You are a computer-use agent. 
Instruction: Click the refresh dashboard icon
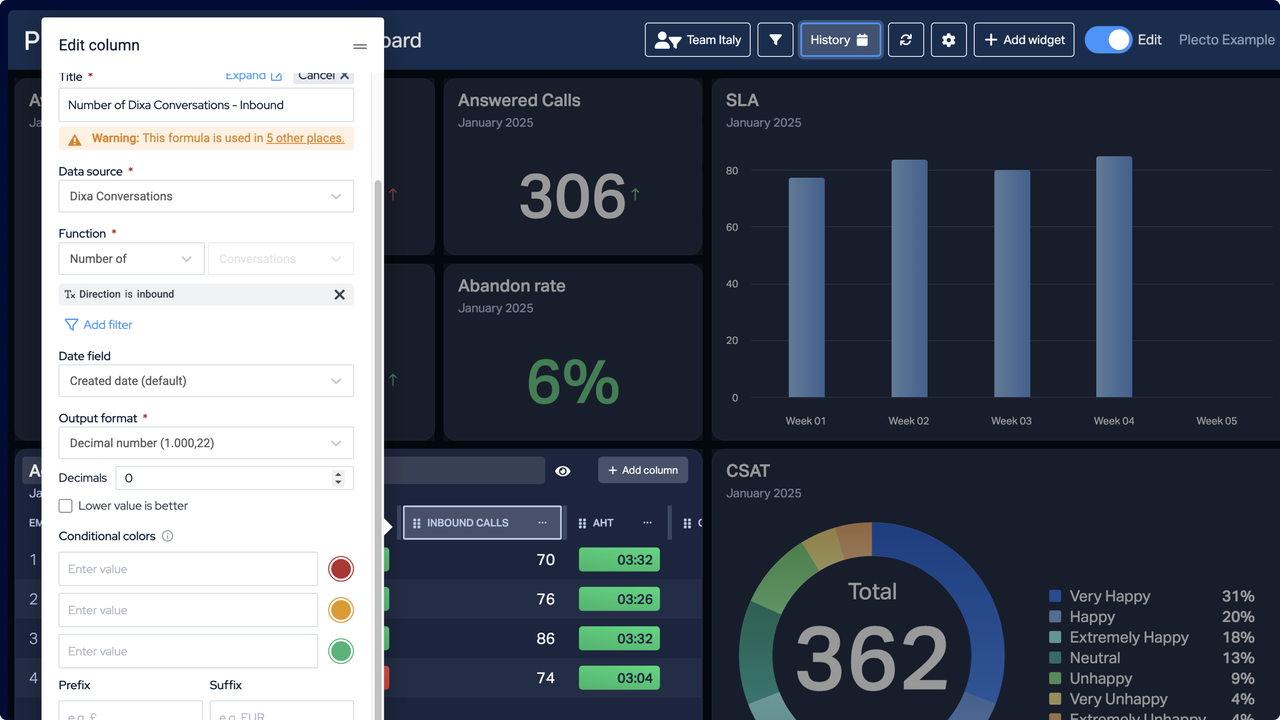point(906,40)
